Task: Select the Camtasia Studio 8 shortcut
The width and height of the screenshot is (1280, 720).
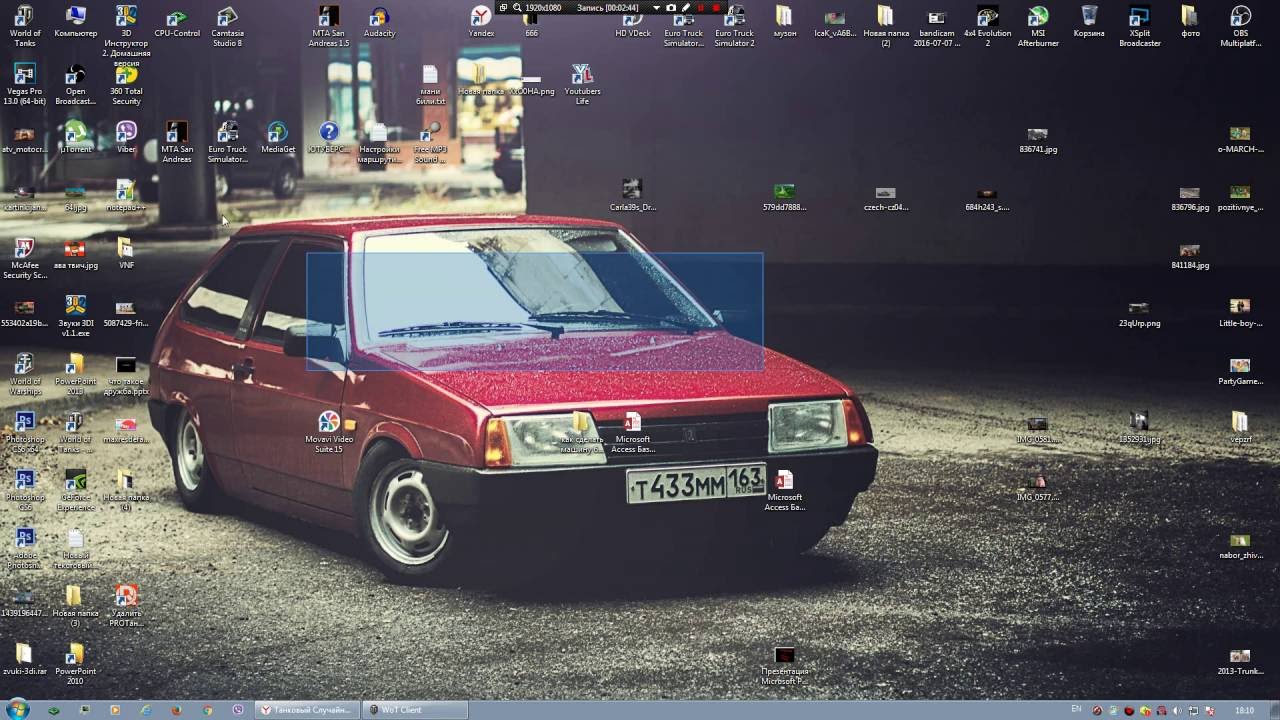Action: tap(227, 27)
